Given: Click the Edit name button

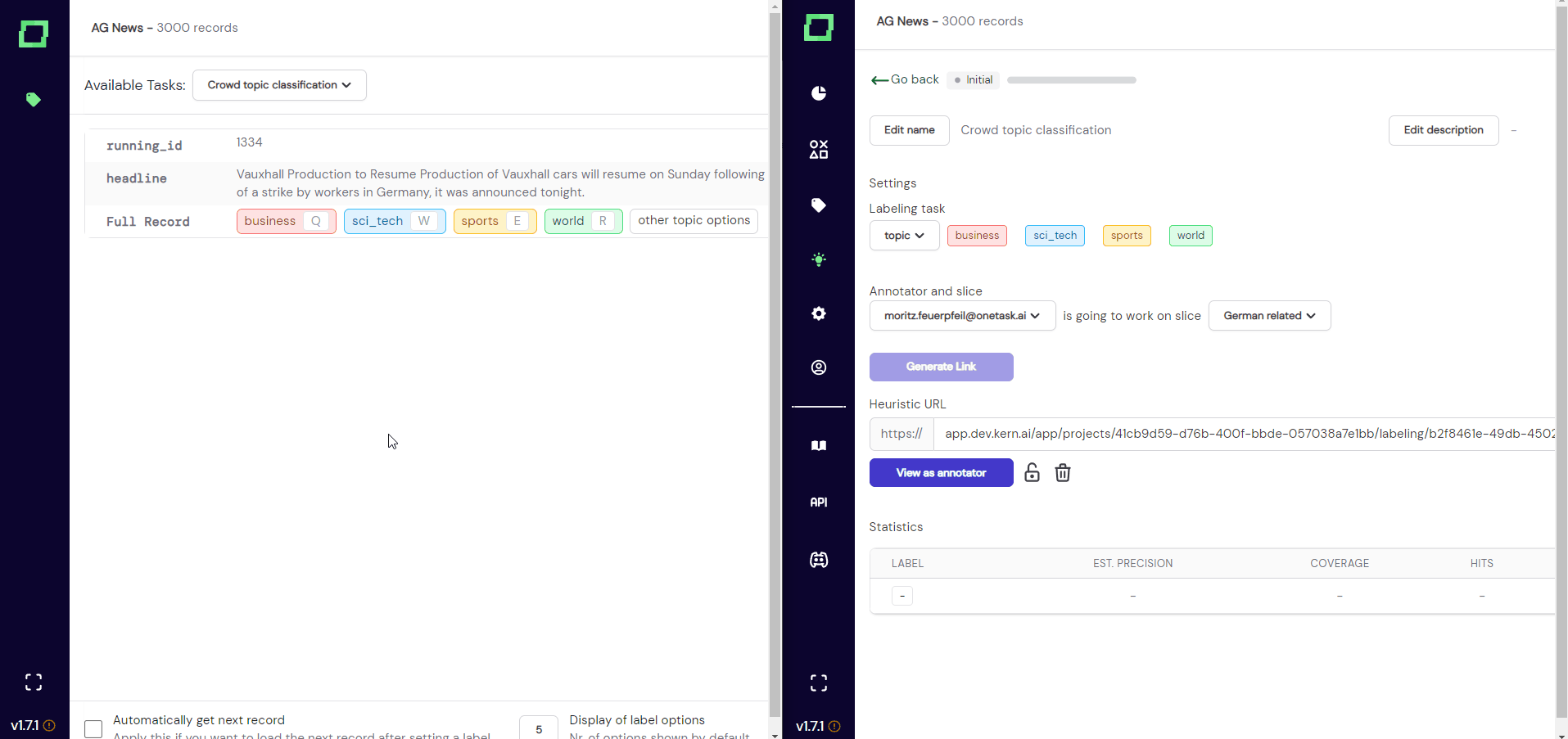Looking at the screenshot, I should pyautogui.click(x=909, y=130).
